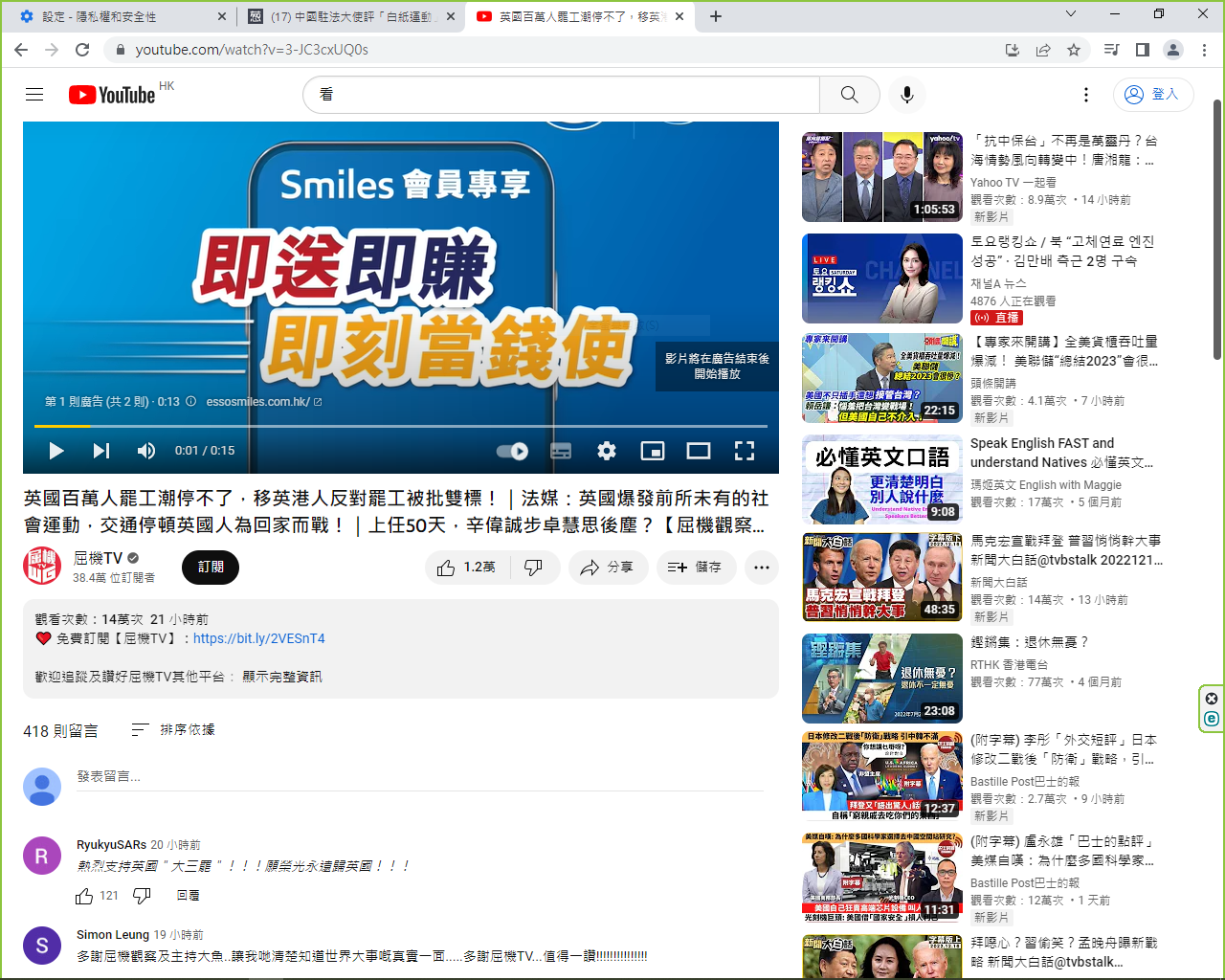The width and height of the screenshot is (1225, 980).
Task: Open 屈機TV channel avatar
Action: 42,567
